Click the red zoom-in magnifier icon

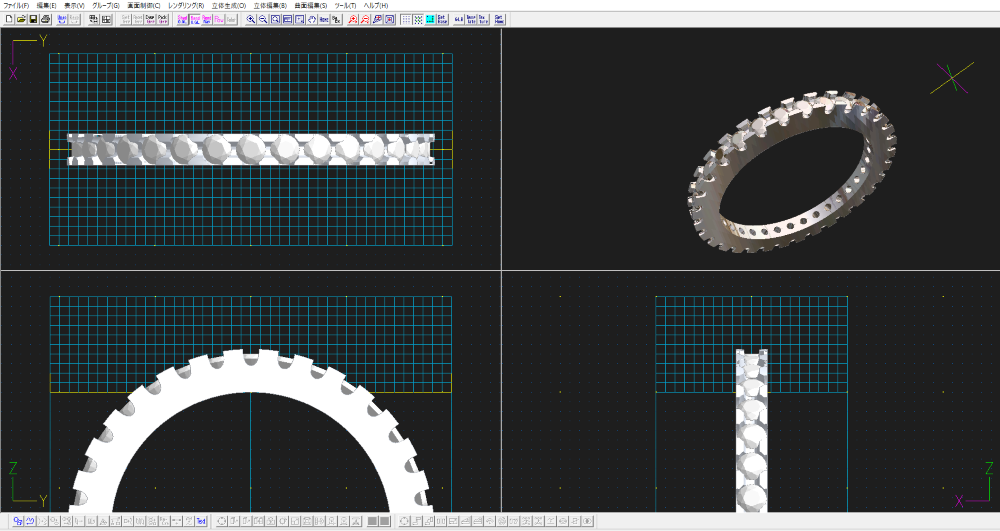(x=353, y=19)
